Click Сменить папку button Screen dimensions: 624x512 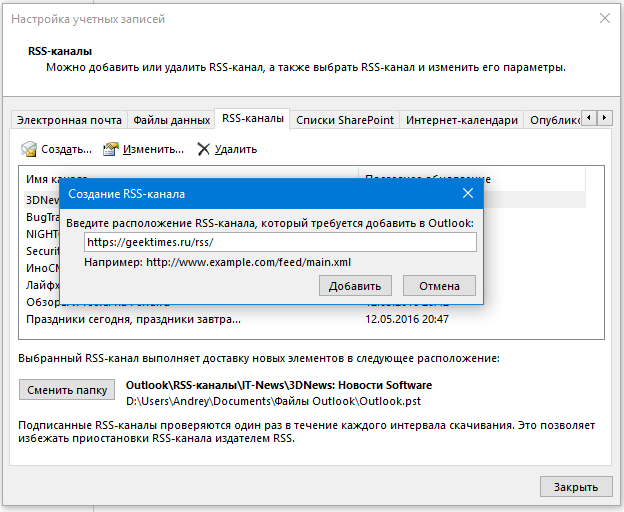67,390
